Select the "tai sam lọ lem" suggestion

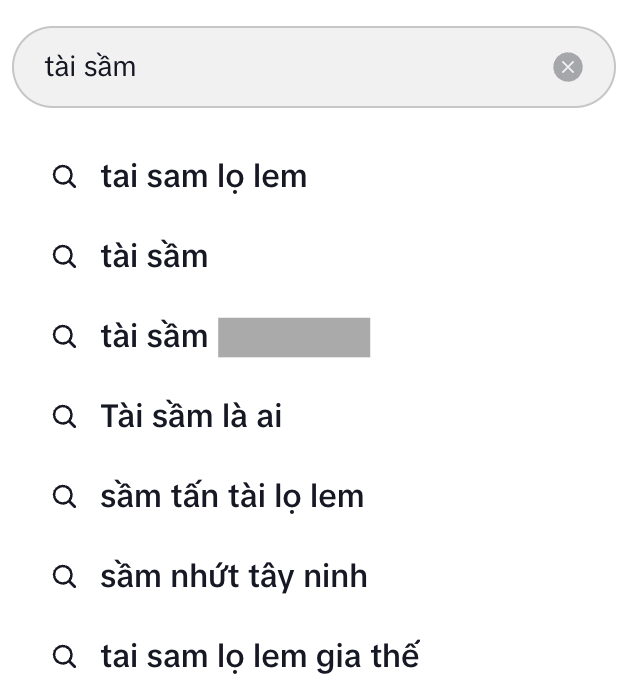(x=204, y=177)
